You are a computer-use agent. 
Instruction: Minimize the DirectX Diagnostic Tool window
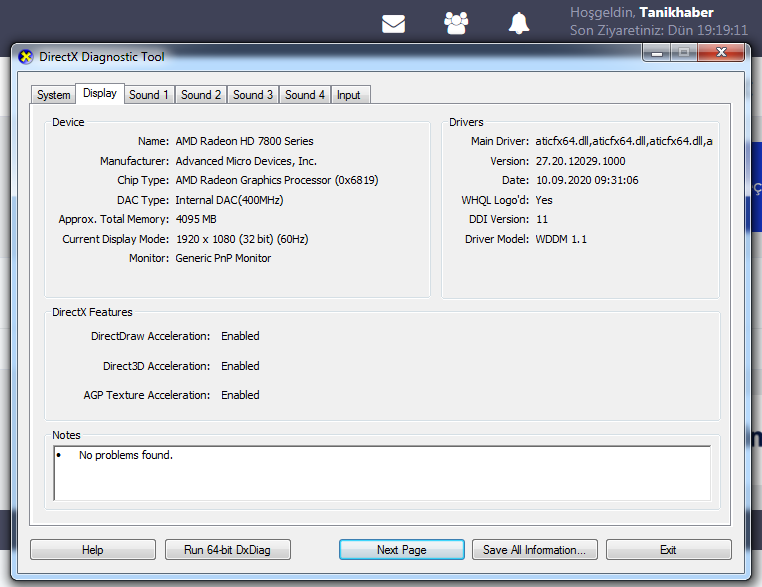click(x=657, y=52)
